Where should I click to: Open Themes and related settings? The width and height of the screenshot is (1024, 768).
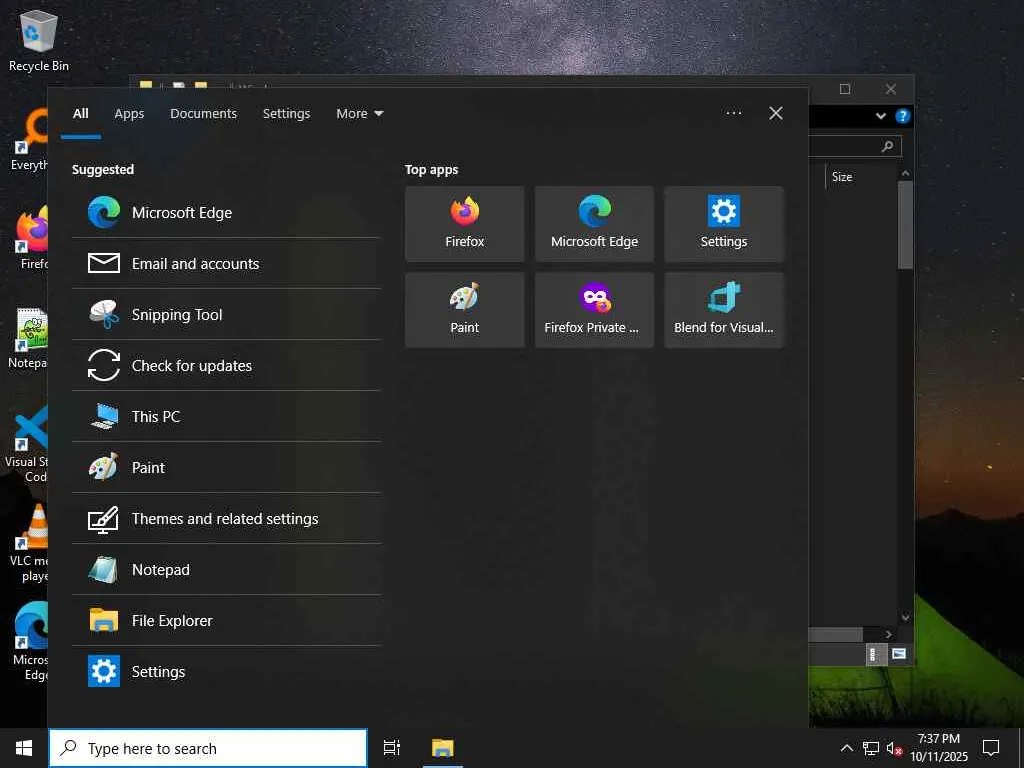pyautogui.click(x=226, y=519)
